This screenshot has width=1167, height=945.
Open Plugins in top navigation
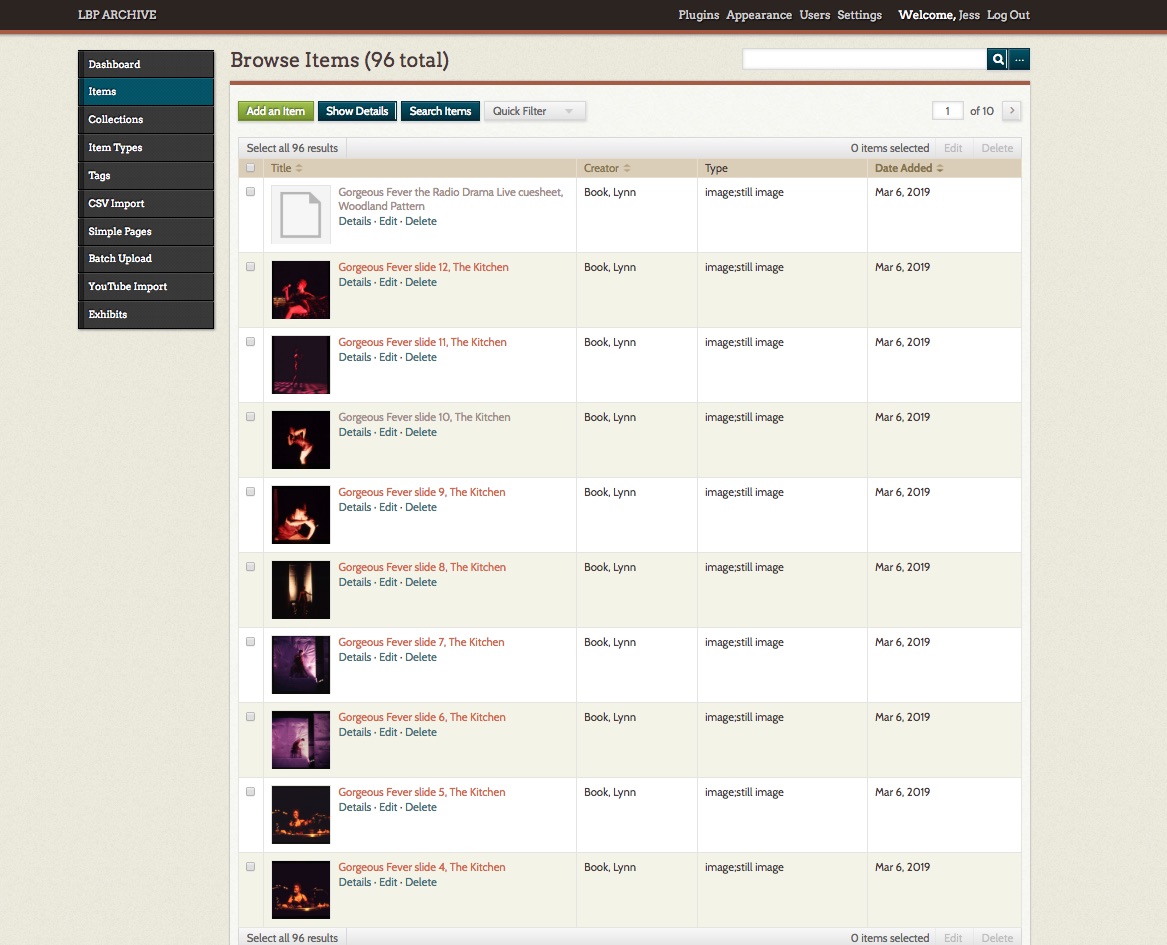point(698,15)
